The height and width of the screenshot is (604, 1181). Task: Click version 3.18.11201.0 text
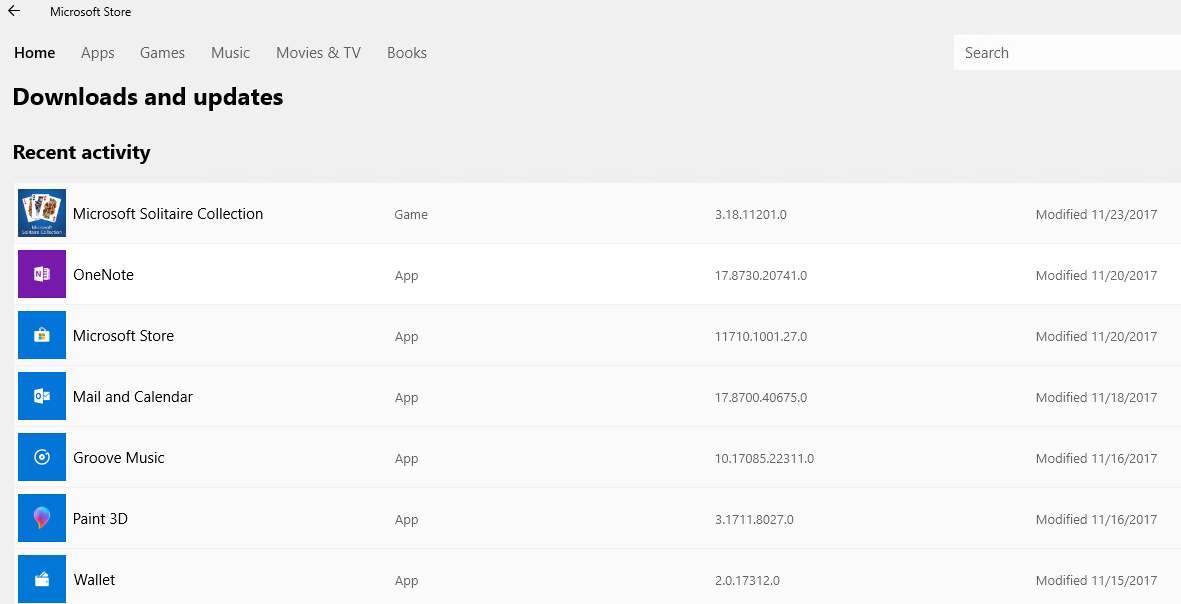coord(751,215)
